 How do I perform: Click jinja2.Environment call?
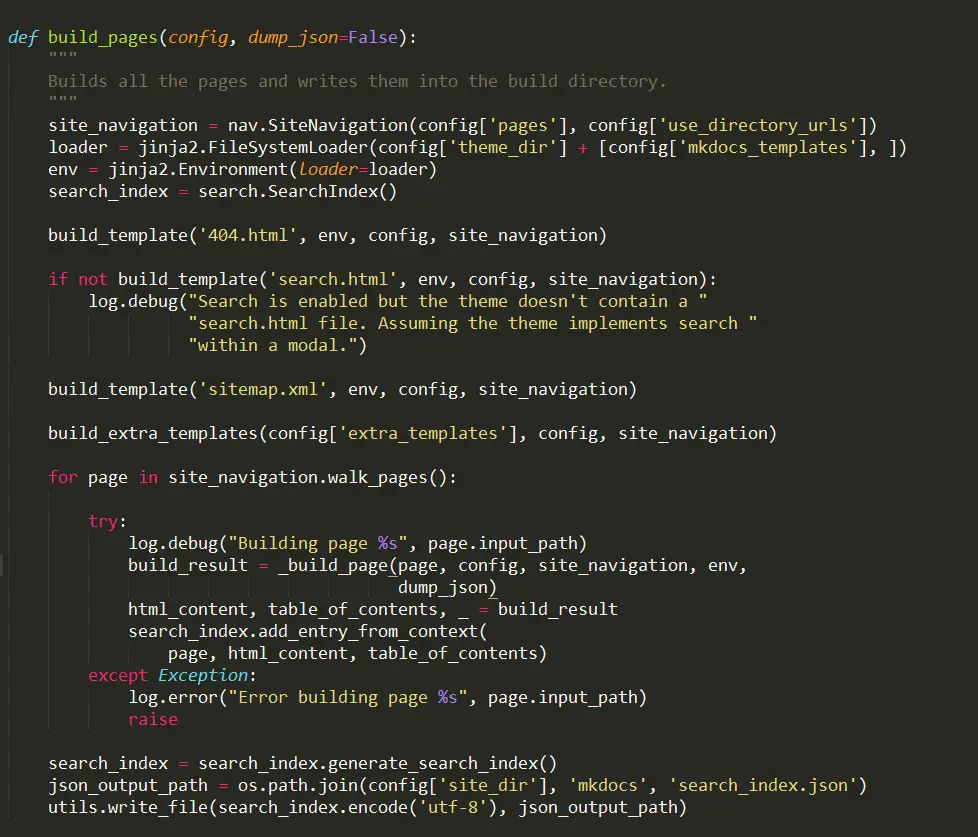(x=198, y=169)
